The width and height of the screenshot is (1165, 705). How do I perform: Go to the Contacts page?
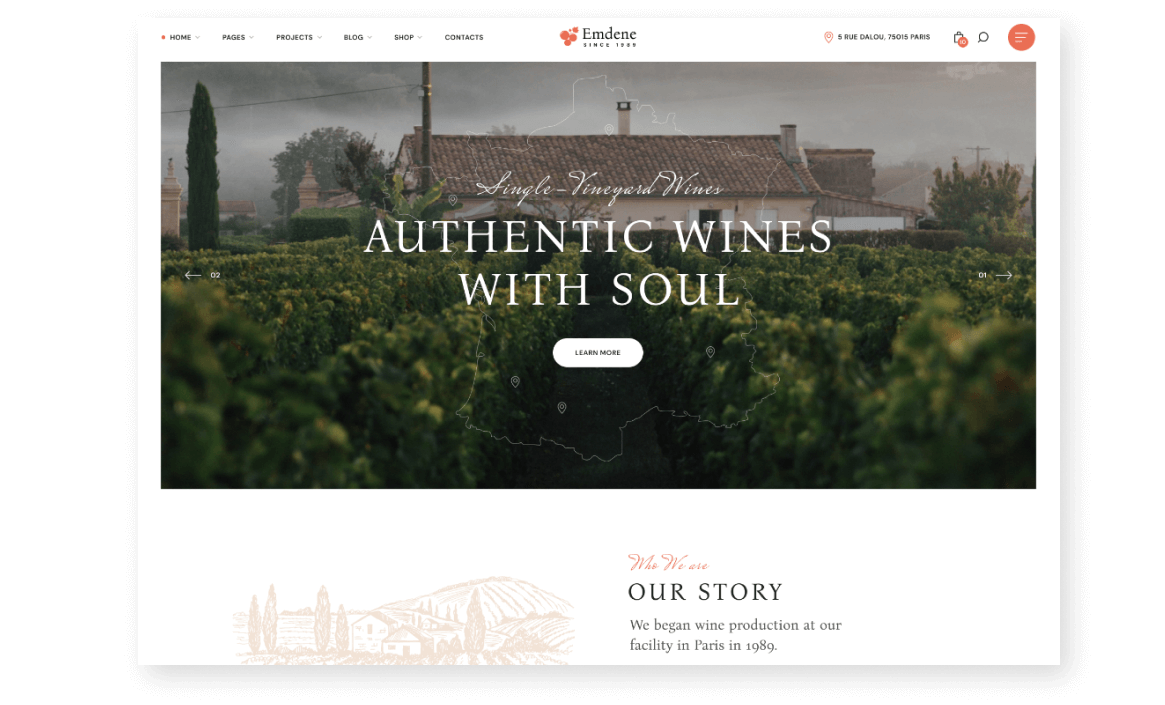[x=464, y=37]
